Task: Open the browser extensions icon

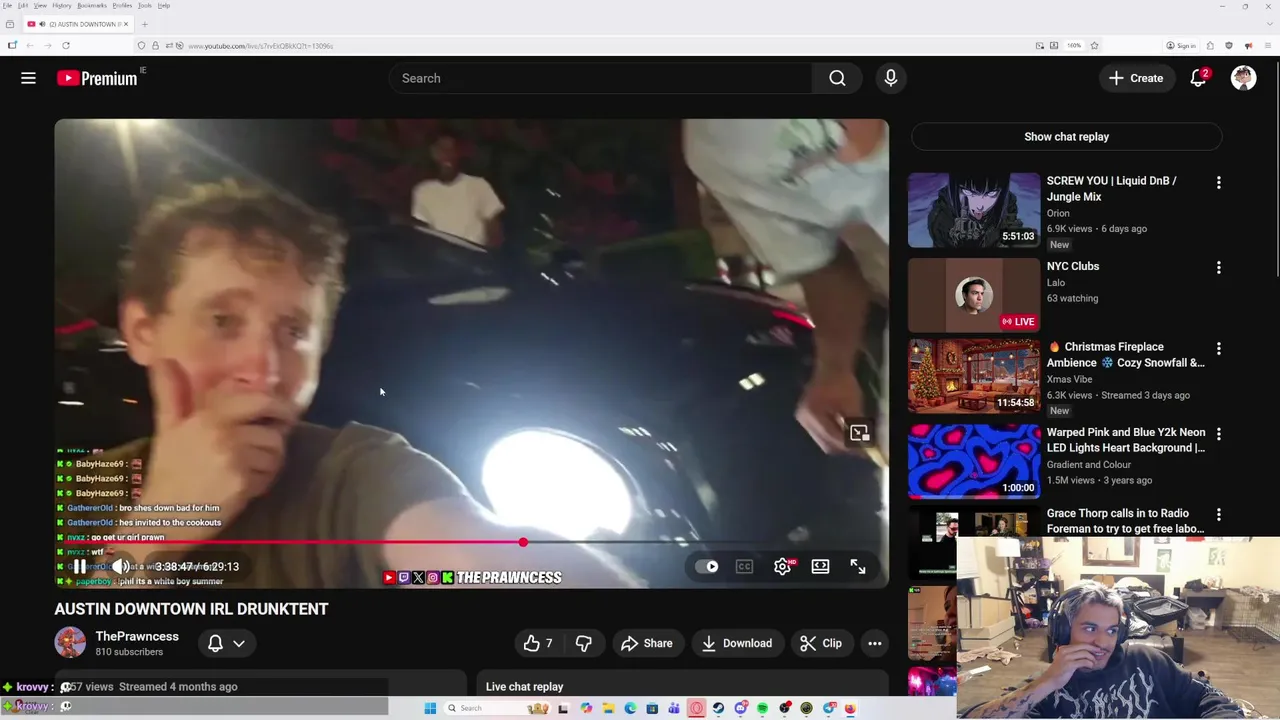Action: pyautogui.click(x=1210, y=45)
